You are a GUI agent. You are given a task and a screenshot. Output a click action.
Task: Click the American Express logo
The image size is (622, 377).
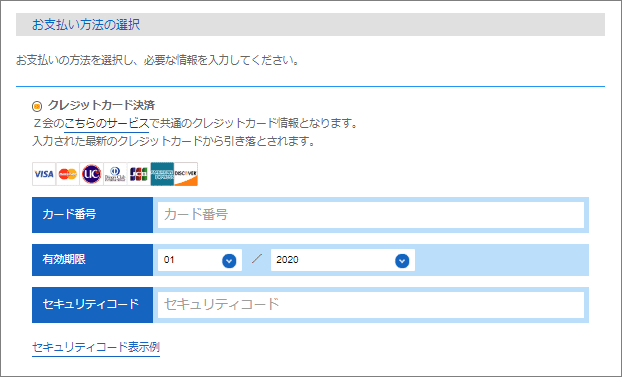[x=162, y=174]
